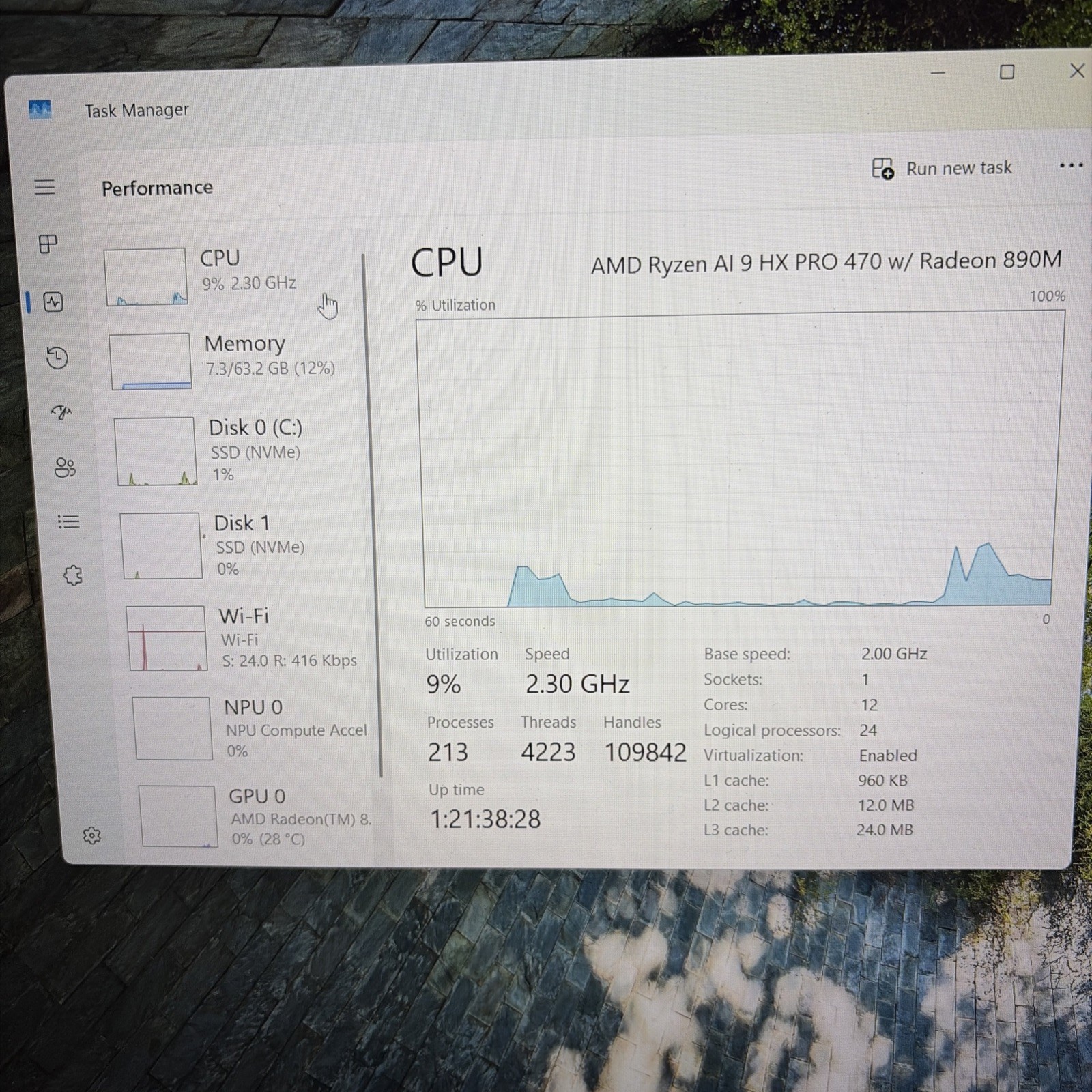Click the 213 processes count
The height and width of the screenshot is (1092, 1092).
point(448,752)
